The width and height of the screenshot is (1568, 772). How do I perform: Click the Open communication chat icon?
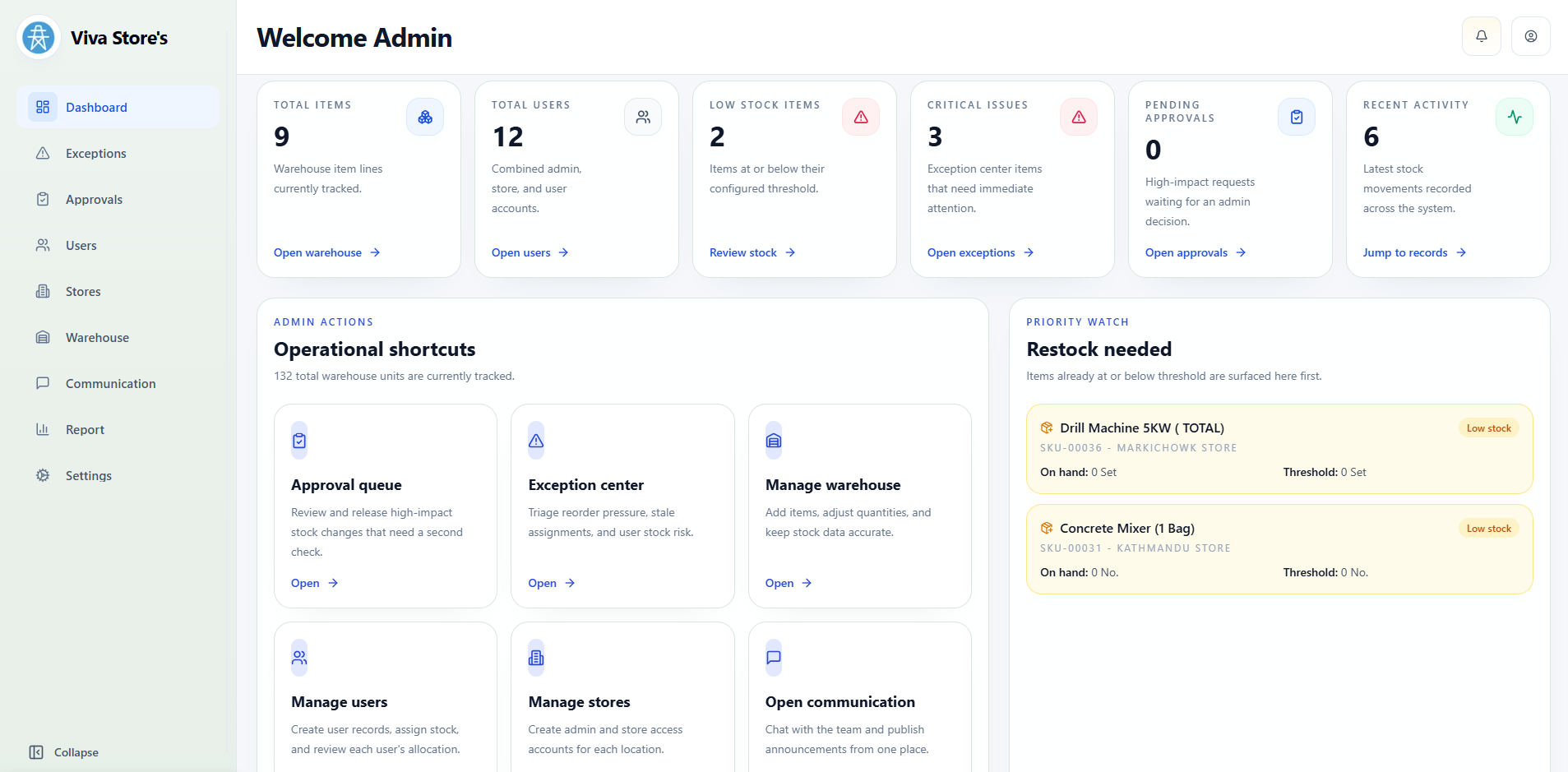(774, 658)
